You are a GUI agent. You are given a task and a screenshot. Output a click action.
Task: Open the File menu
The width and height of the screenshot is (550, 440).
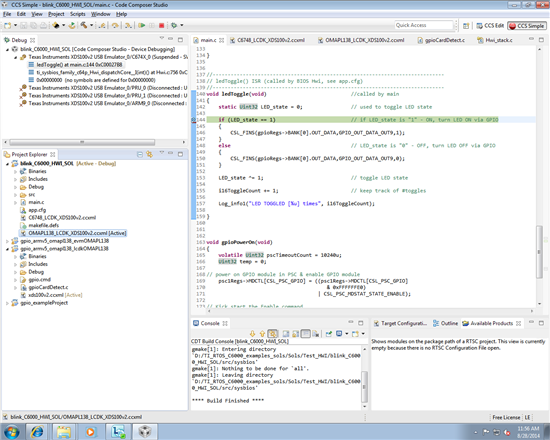tap(7, 14)
